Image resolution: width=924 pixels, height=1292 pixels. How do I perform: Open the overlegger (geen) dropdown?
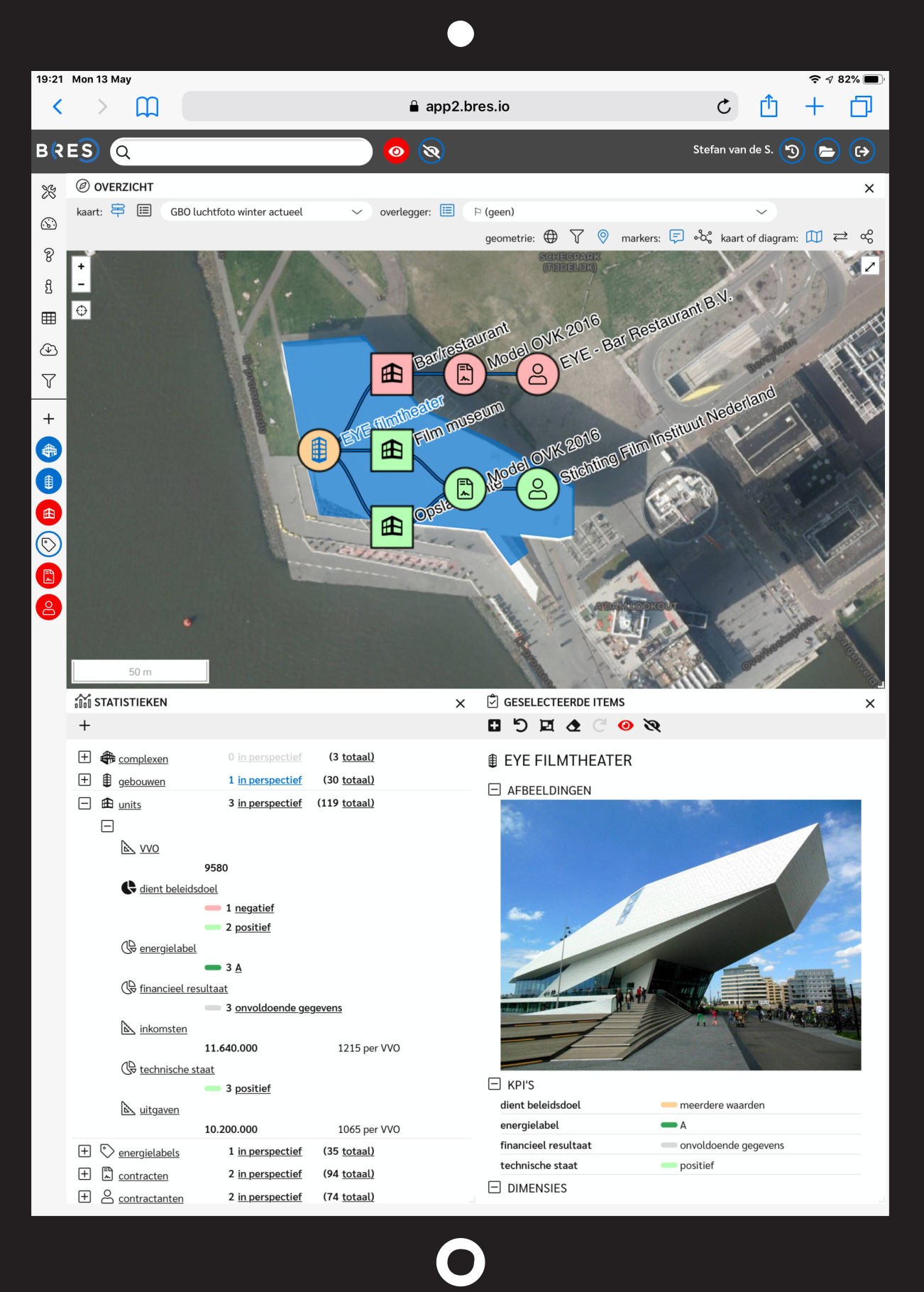[620, 212]
